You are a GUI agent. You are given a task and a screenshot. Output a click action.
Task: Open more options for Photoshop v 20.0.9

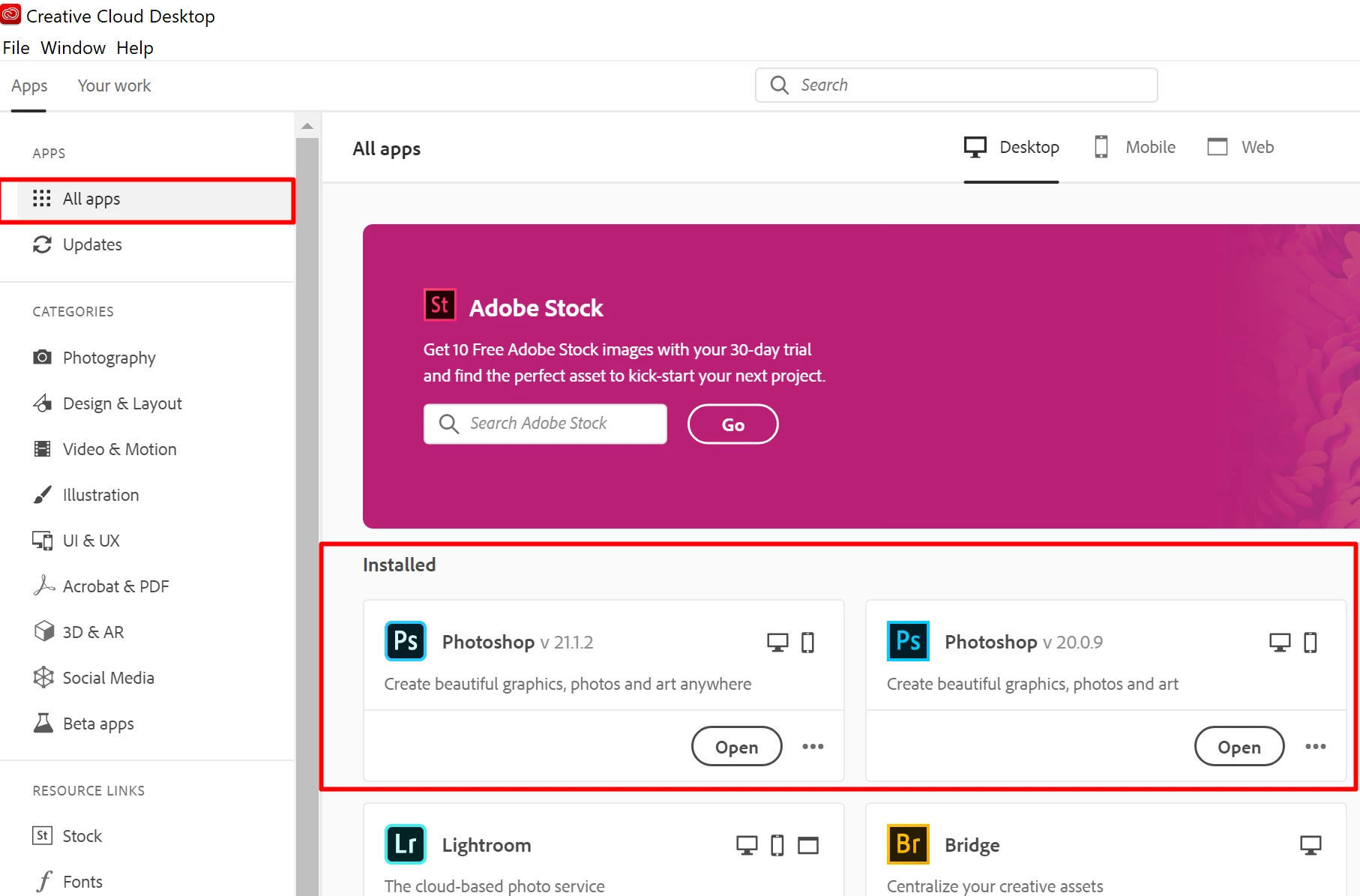pyautogui.click(x=1316, y=747)
